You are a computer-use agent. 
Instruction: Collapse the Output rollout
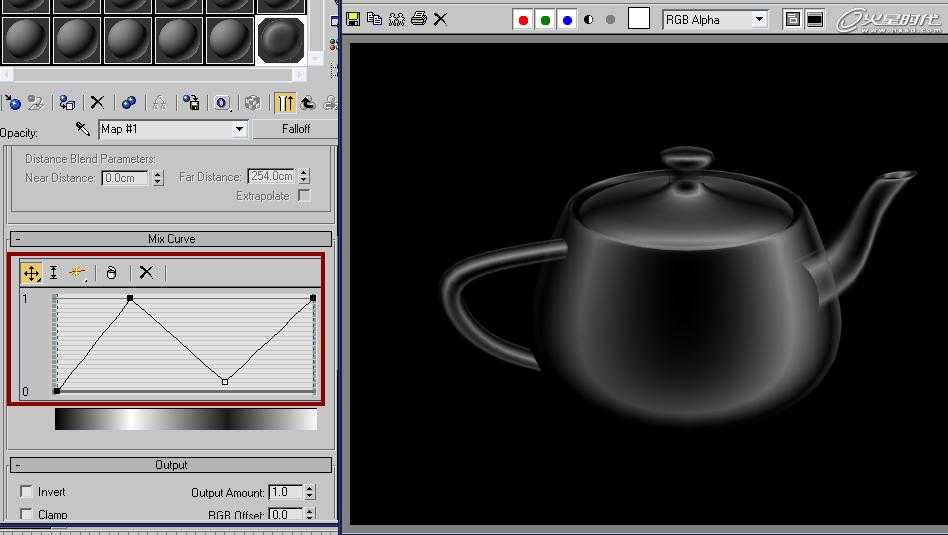tap(171, 465)
